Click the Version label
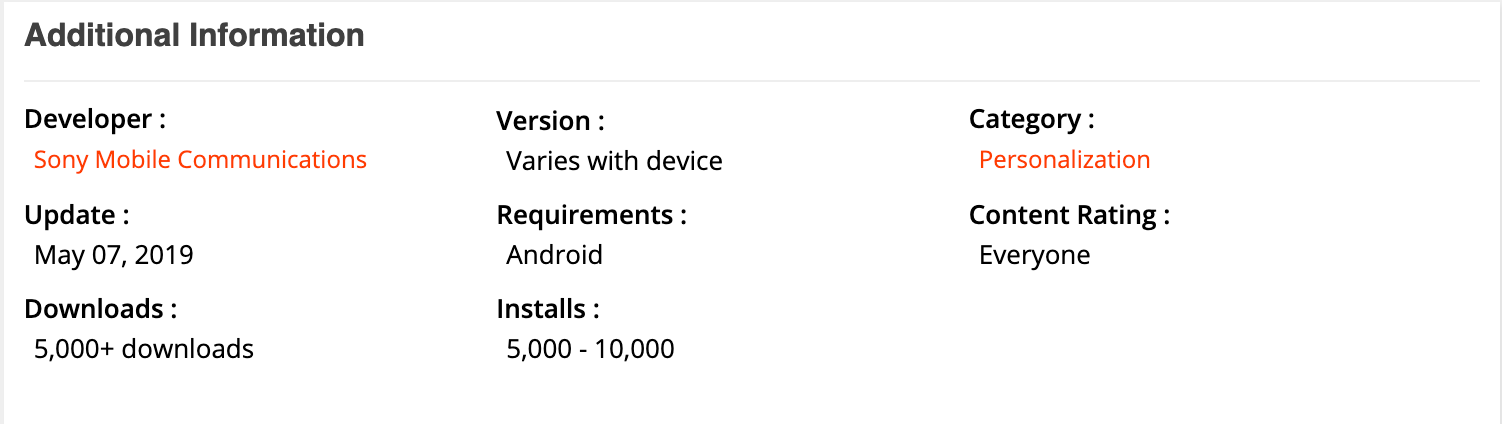This screenshot has width=1502, height=424. [550, 122]
